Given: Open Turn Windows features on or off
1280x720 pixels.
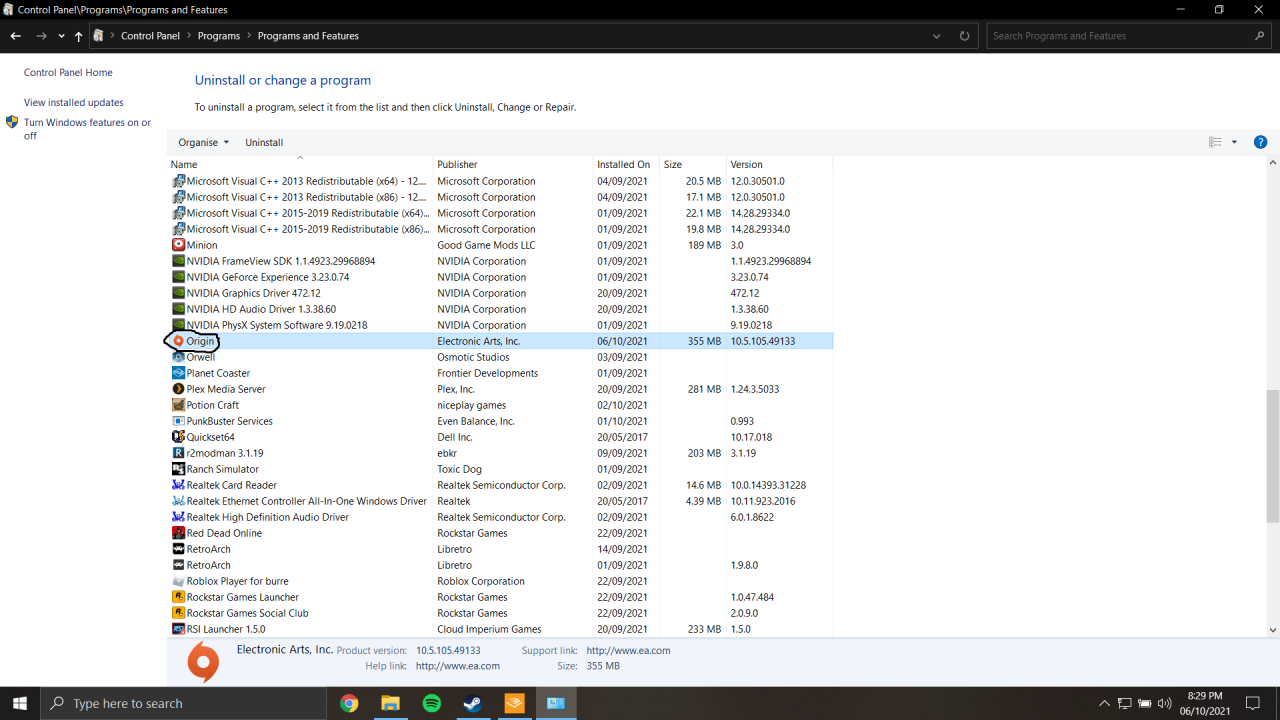Looking at the screenshot, I should click(x=87, y=129).
